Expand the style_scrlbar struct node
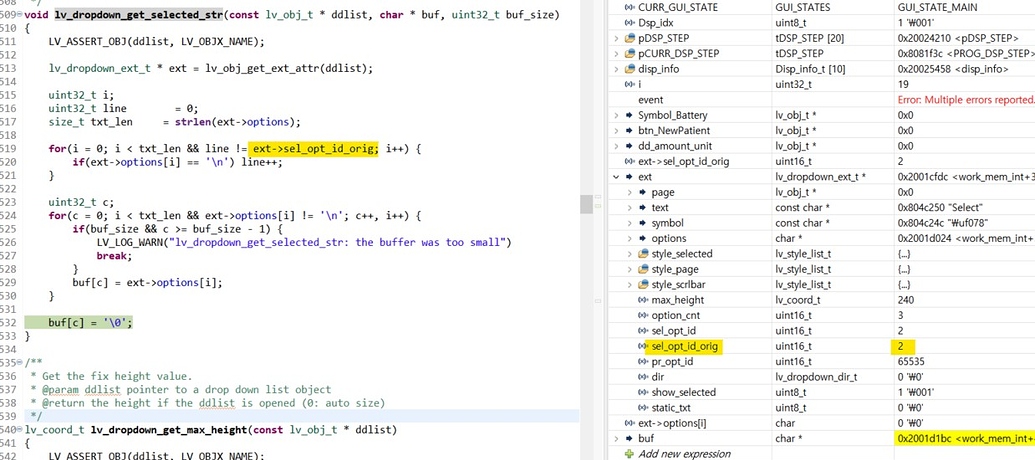The height and width of the screenshot is (460, 1035). [630, 285]
